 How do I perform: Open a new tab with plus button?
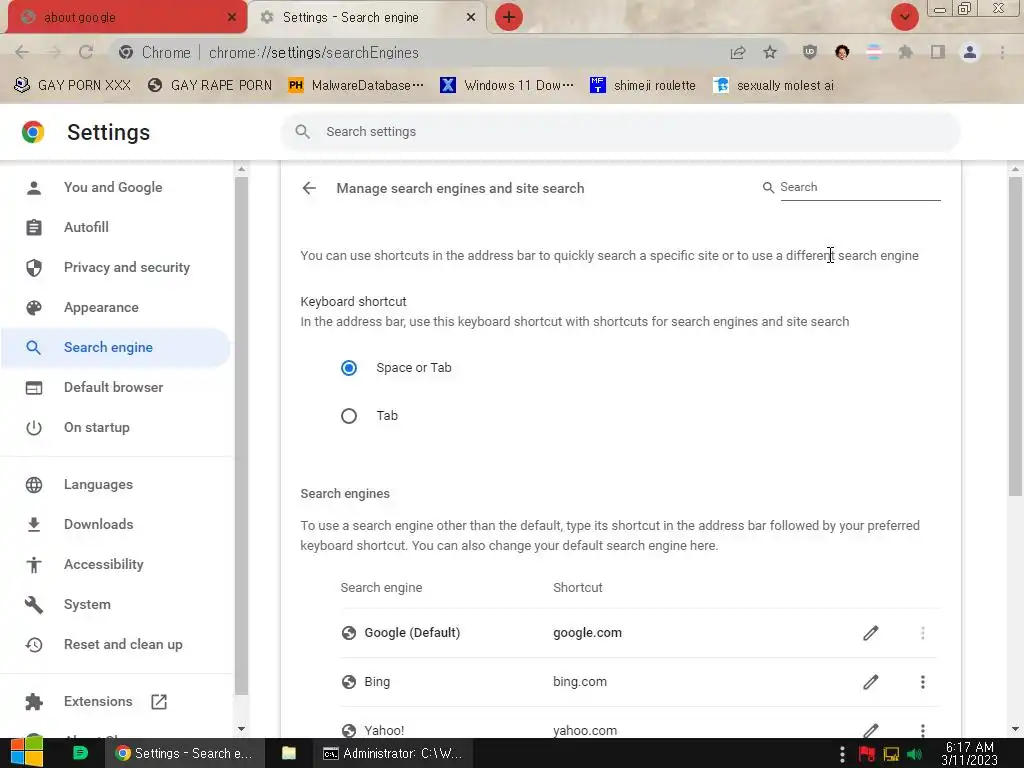[509, 17]
